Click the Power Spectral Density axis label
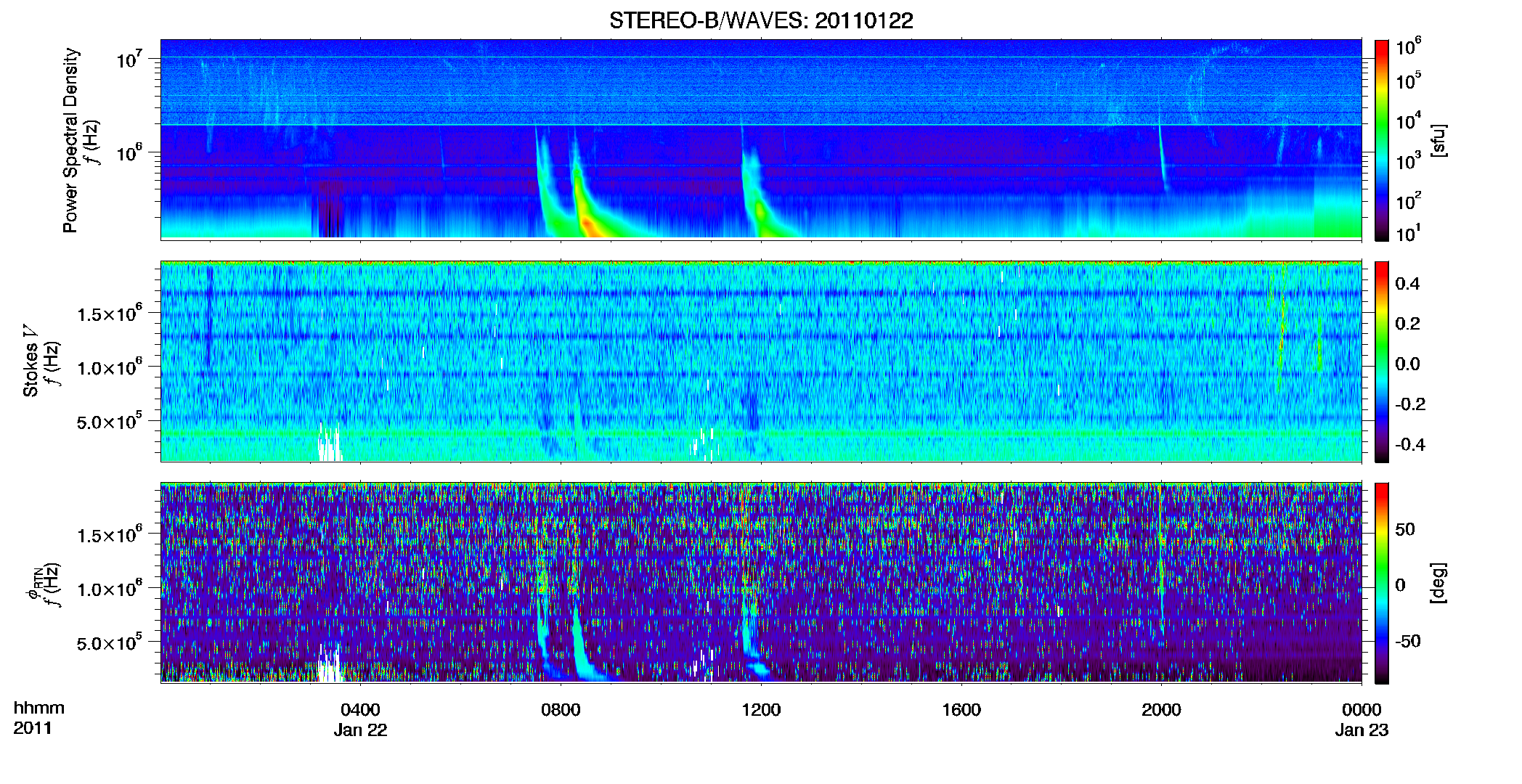The image size is (1522, 784). click(70, 140)
